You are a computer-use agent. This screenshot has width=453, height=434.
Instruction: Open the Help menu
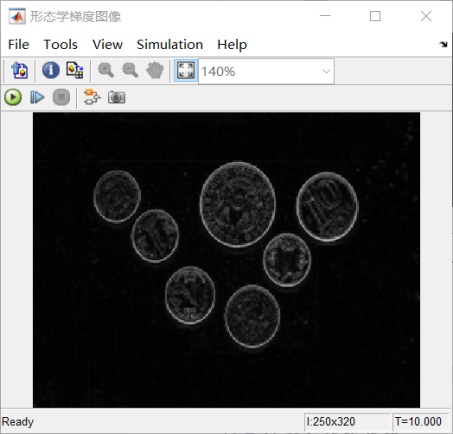tap(232, 45)
